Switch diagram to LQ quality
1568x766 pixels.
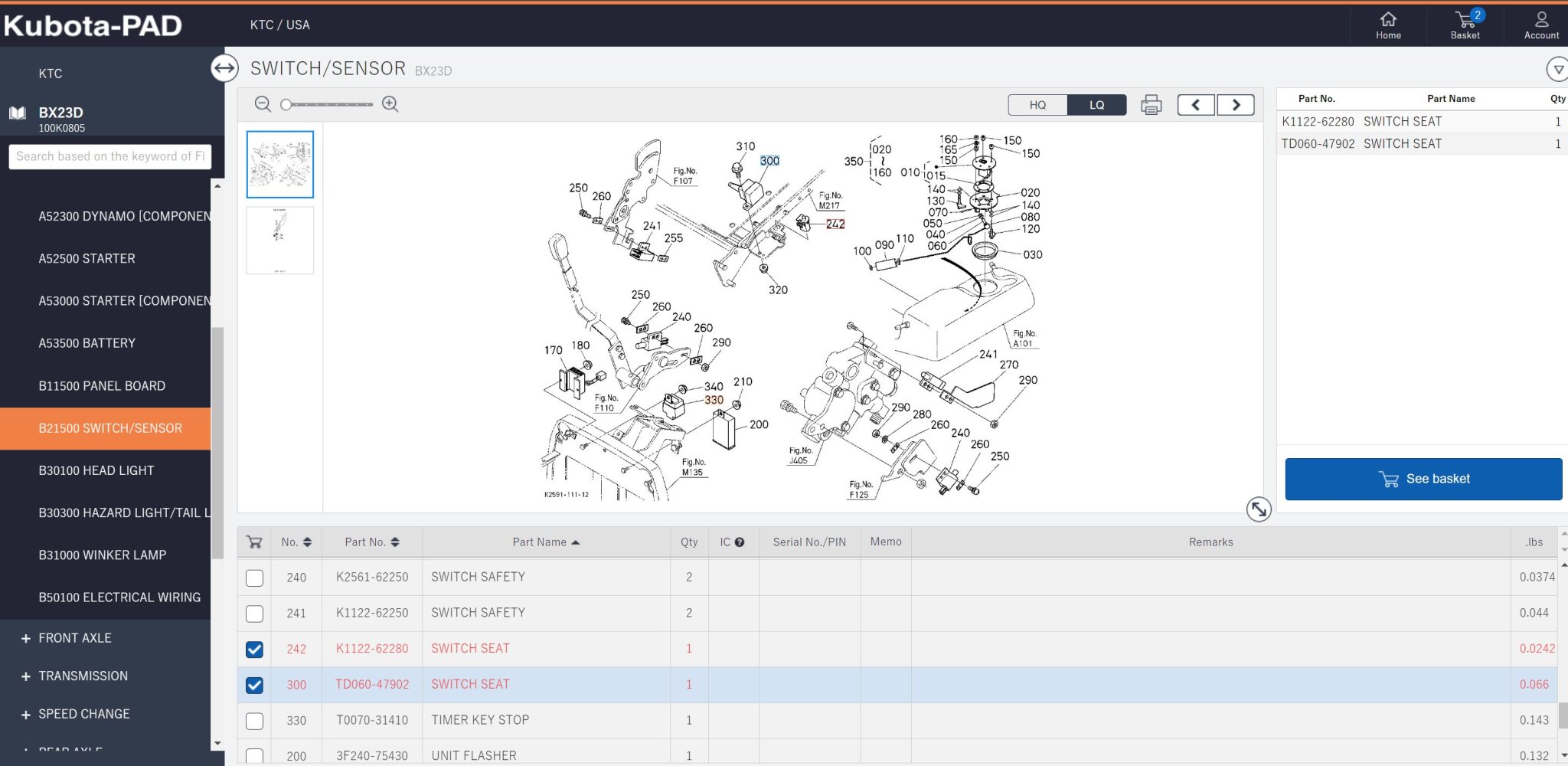coord(1096,105)
